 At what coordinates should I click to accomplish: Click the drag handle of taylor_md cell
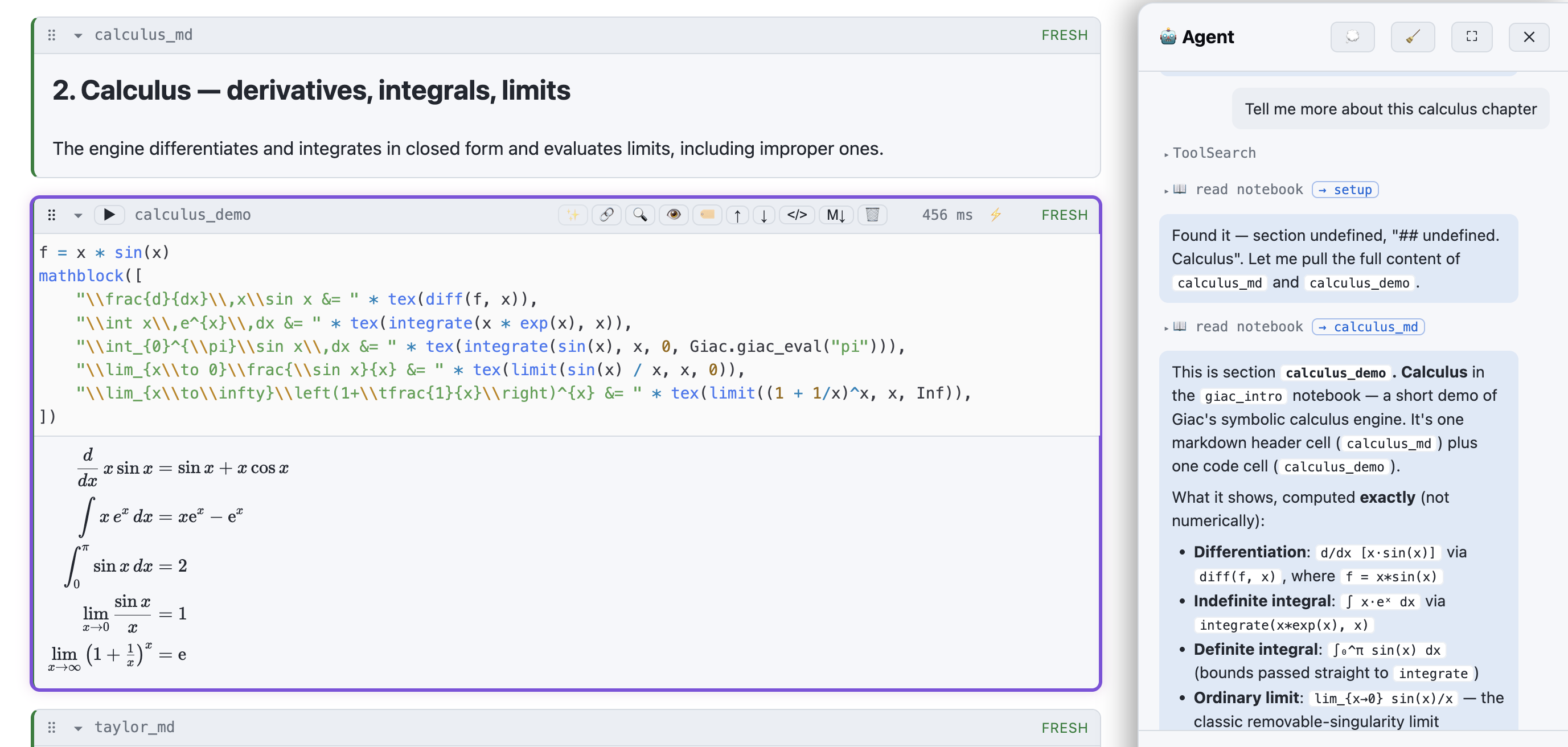(52, 727)
